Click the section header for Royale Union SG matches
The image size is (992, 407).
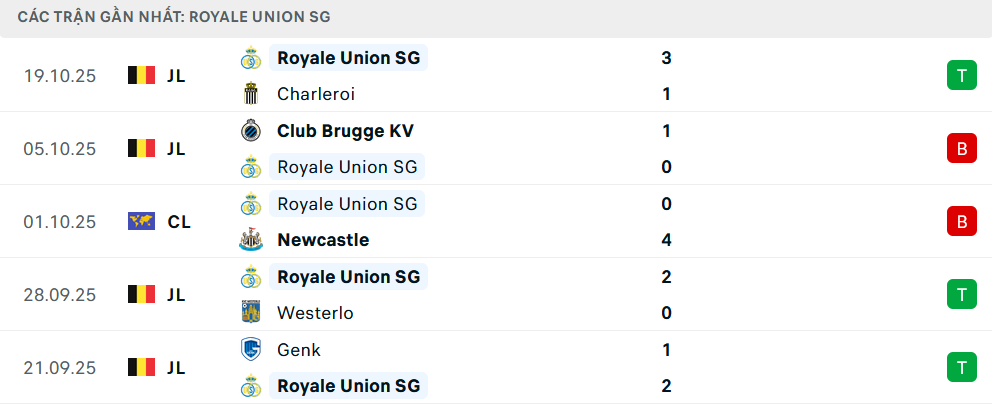tap(175, 17)
